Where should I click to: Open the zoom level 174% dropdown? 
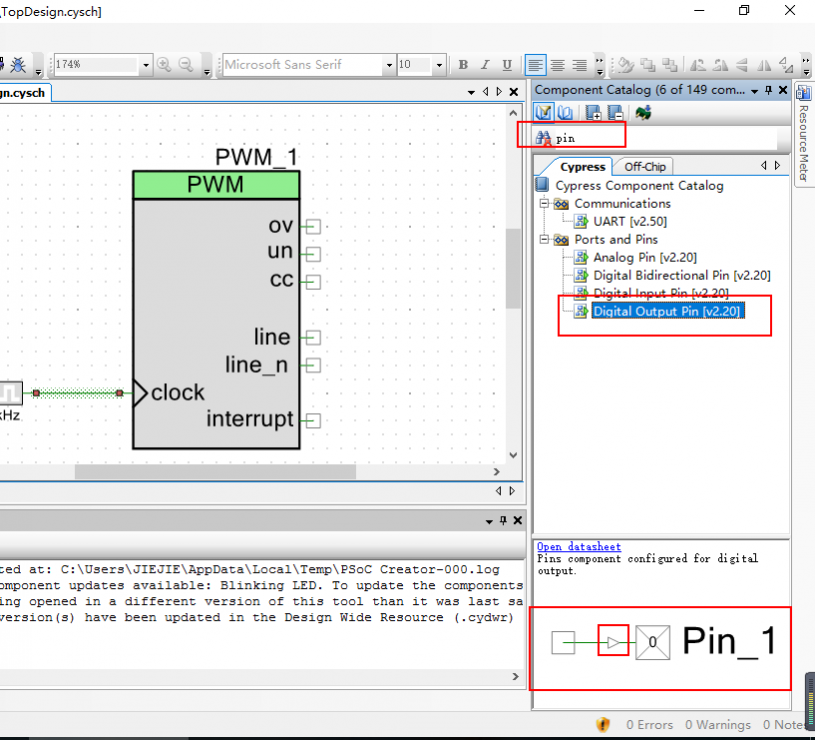click(x=146, y=65)
